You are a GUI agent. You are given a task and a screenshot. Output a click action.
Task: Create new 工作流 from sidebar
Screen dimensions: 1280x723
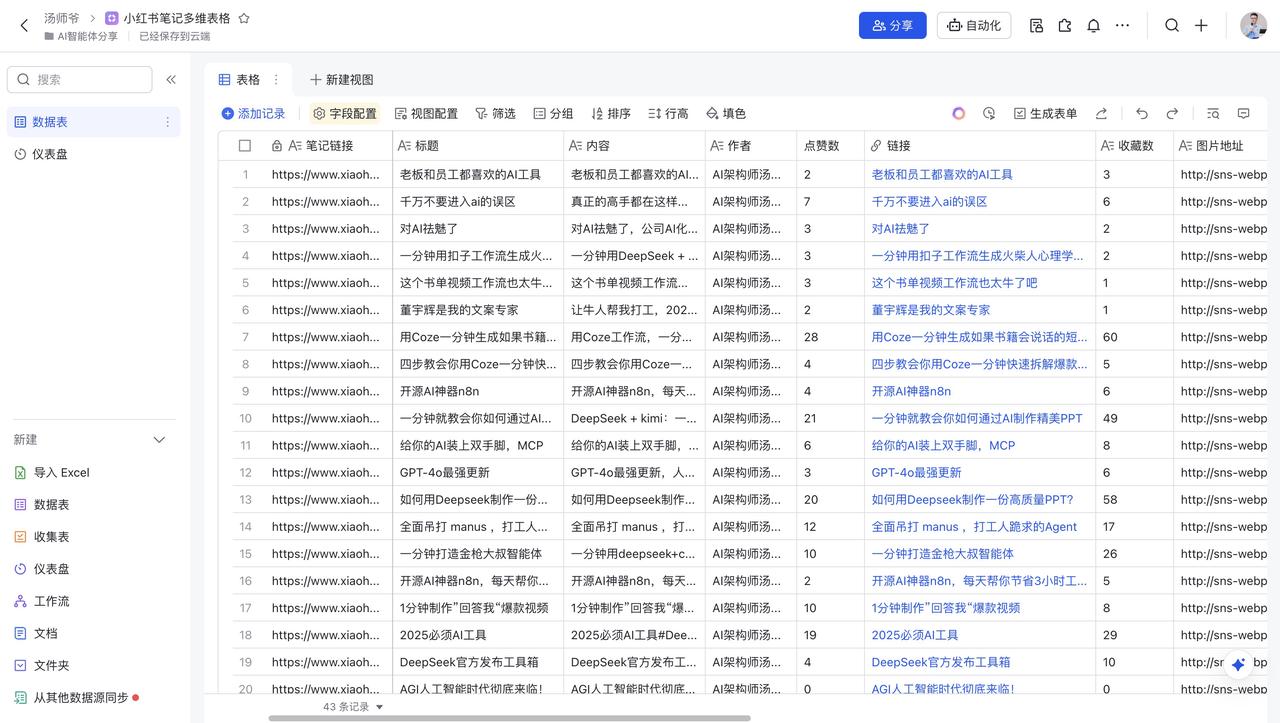point(42,601)
